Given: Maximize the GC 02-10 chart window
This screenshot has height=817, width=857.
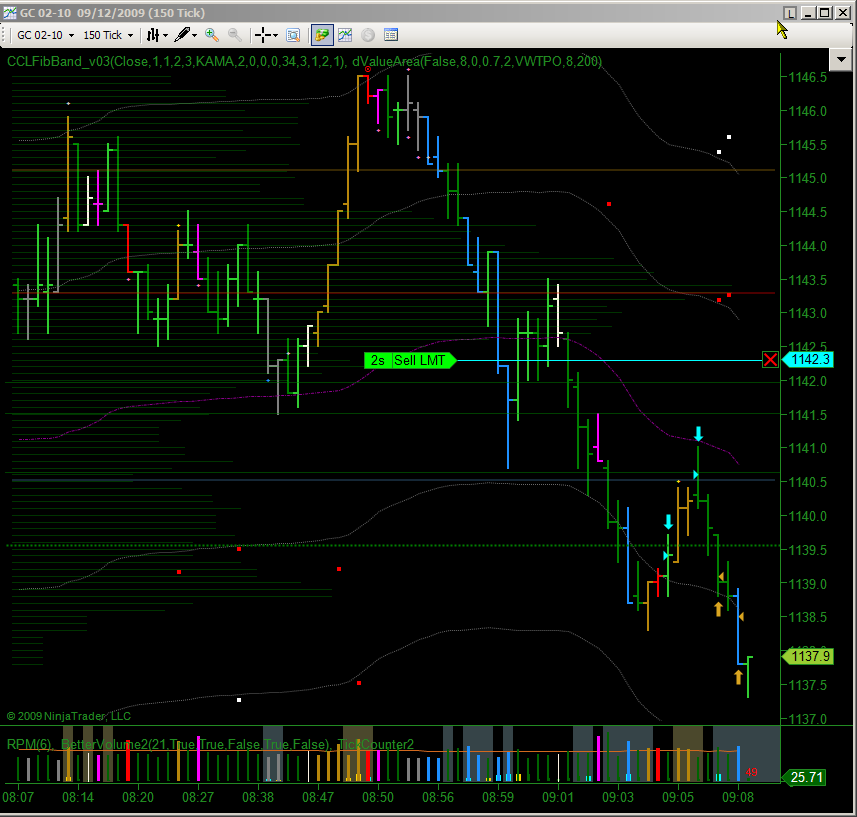Looking at the screenshot, I should (x=825, y=13).
